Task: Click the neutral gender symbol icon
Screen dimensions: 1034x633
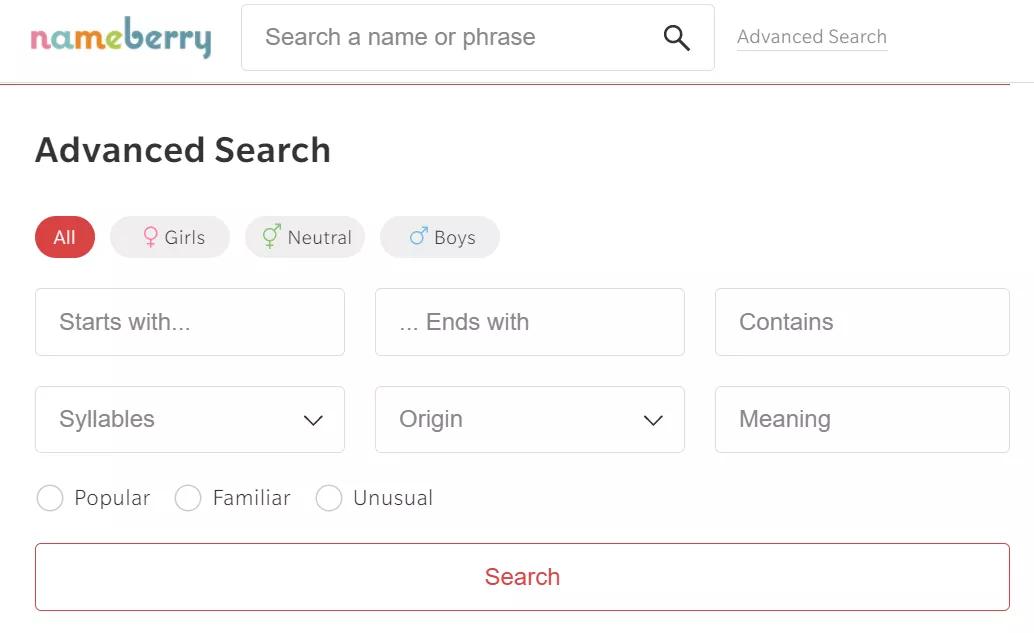Action: click(x=271, y=237)
